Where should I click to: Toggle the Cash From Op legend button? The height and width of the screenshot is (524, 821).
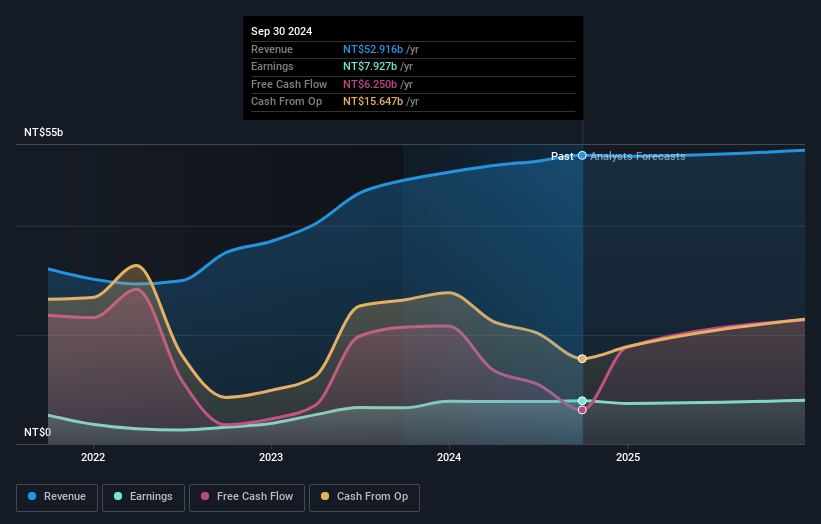click(x=364, y=497)
